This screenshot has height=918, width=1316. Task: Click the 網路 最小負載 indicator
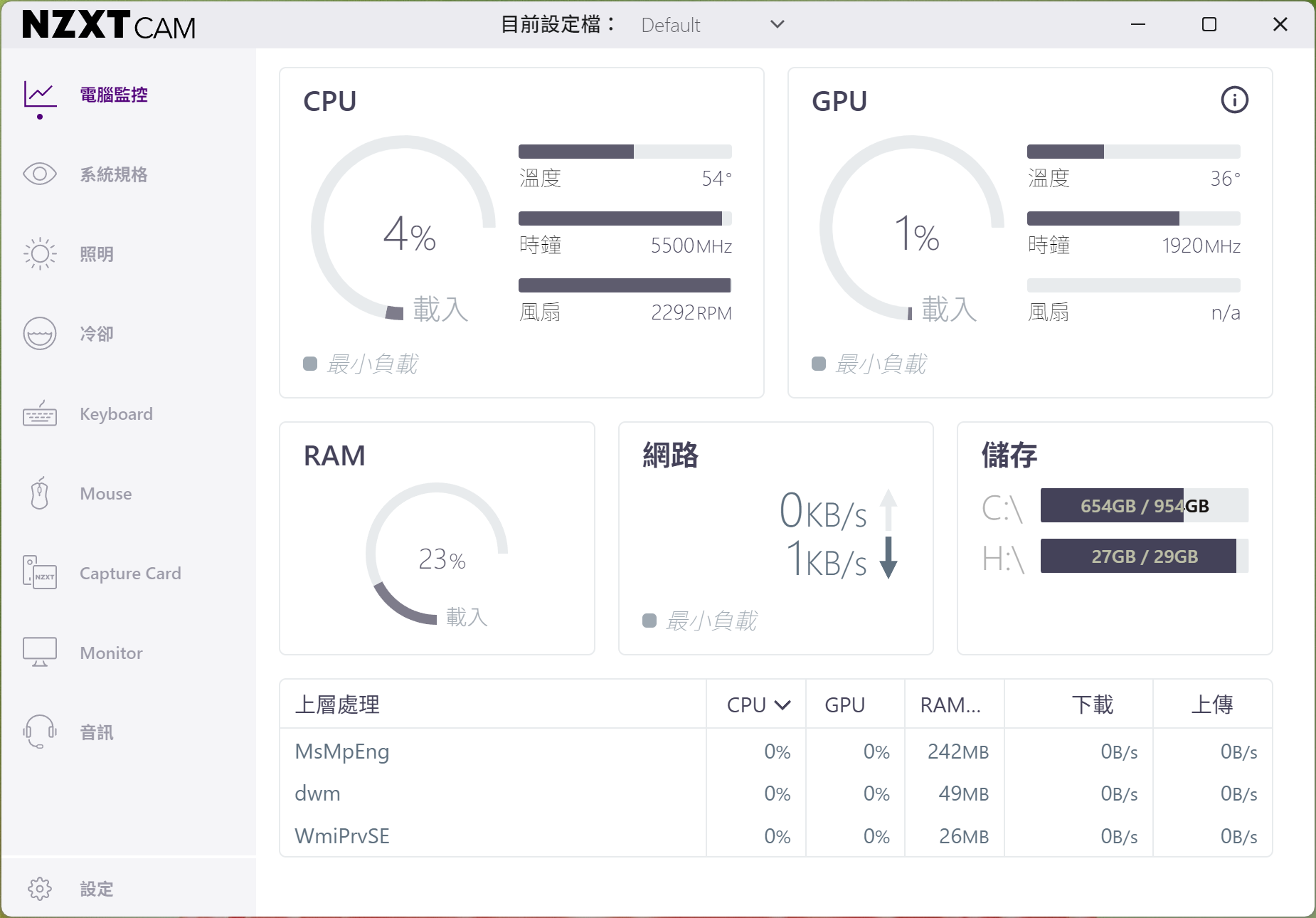(700, 621)
